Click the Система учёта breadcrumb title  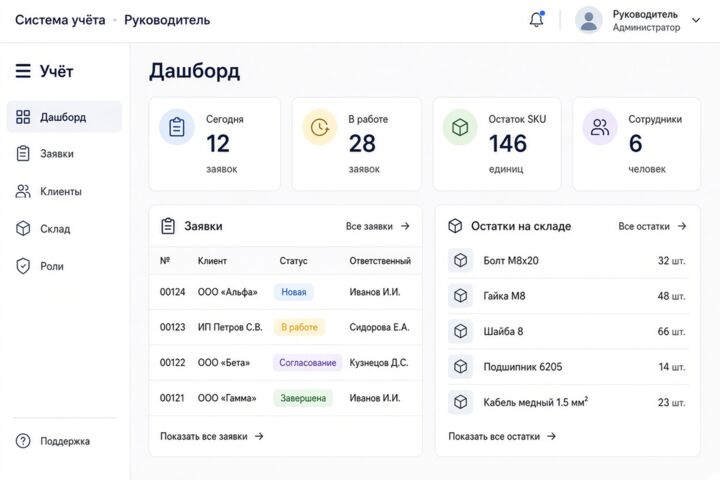(60, 20)
